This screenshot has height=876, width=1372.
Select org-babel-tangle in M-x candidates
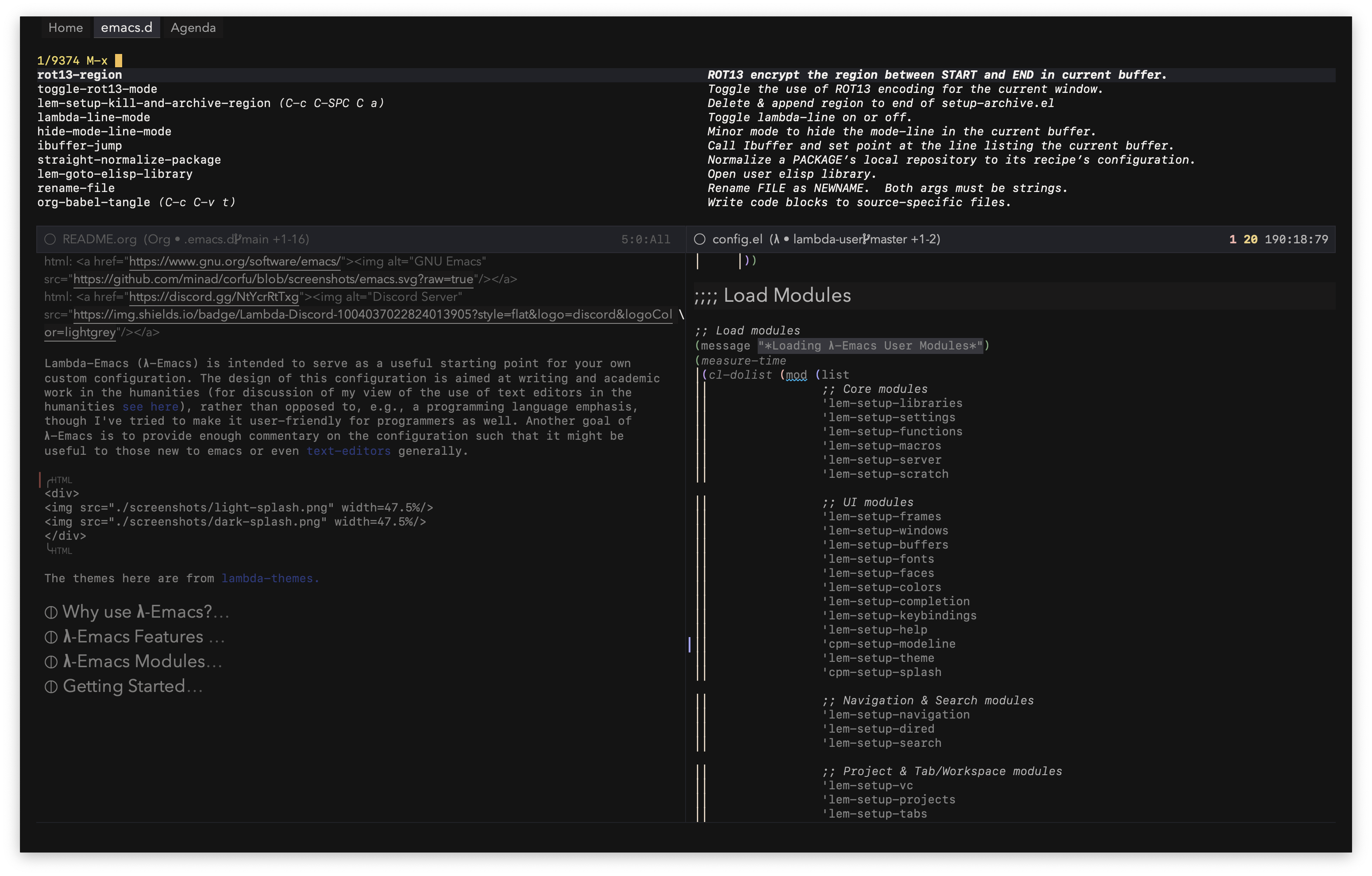coord(94,202)
